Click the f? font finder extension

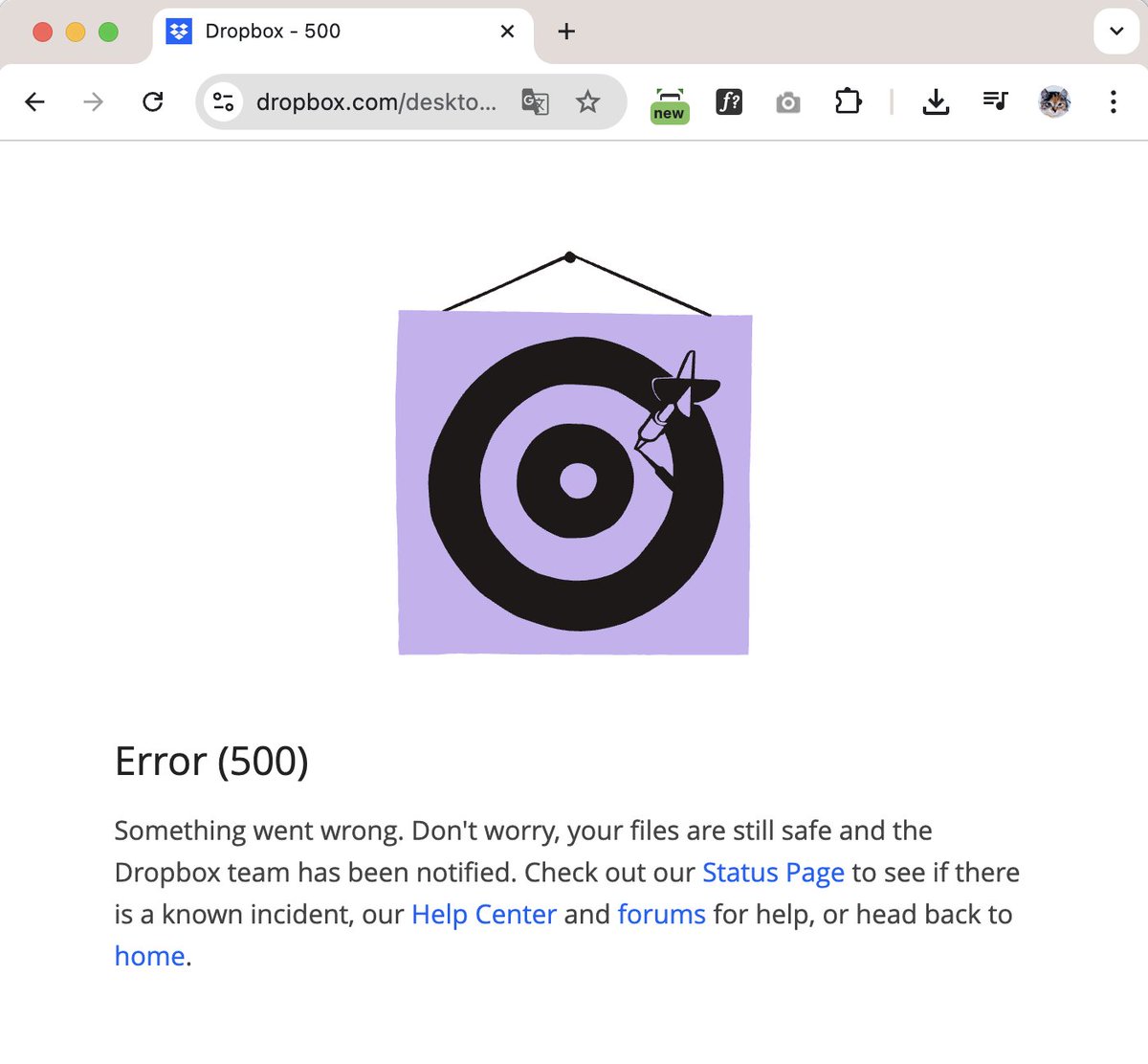(x=729, y=101)
